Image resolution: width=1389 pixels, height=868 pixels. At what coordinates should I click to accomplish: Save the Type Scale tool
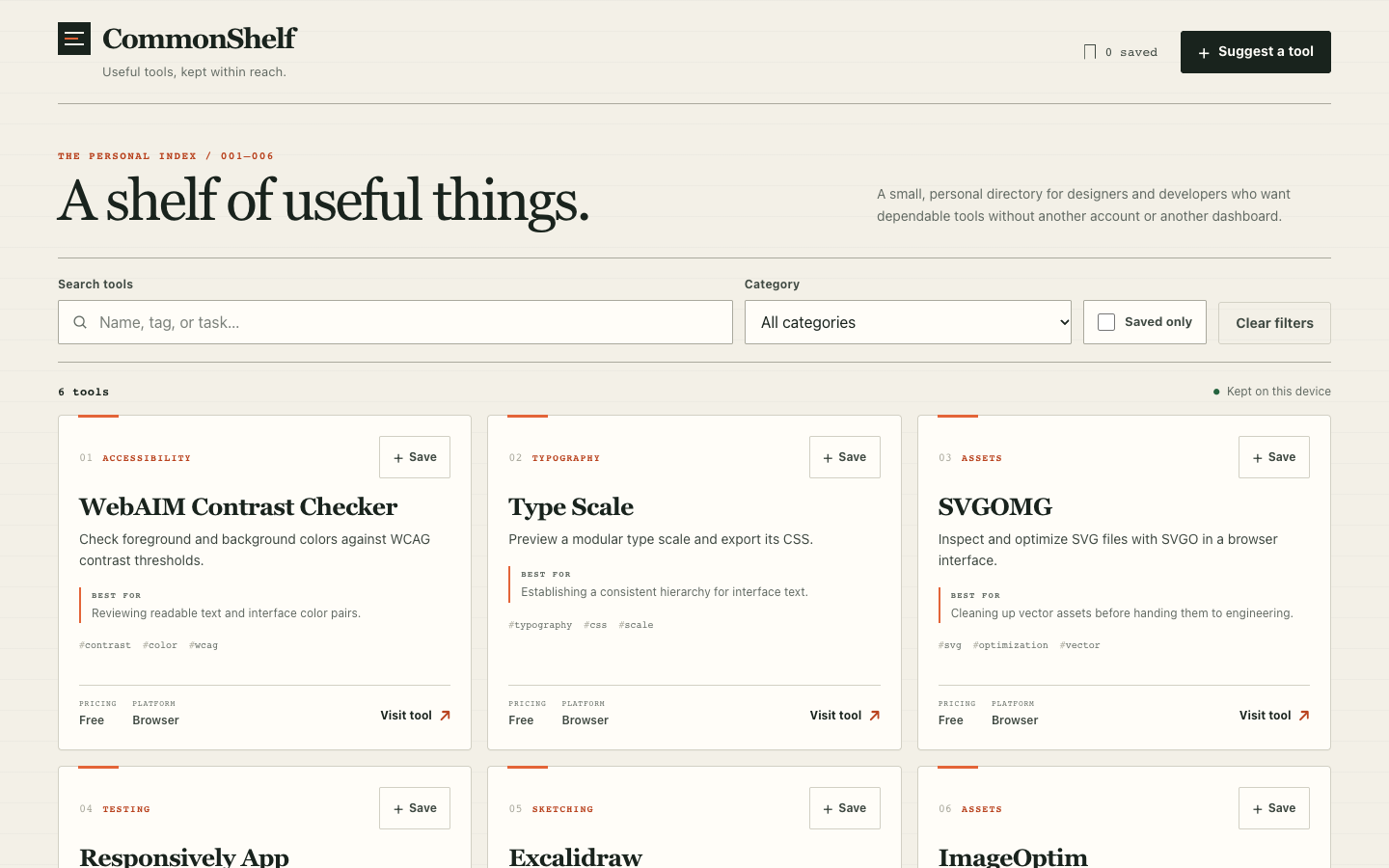pos(844,457)
